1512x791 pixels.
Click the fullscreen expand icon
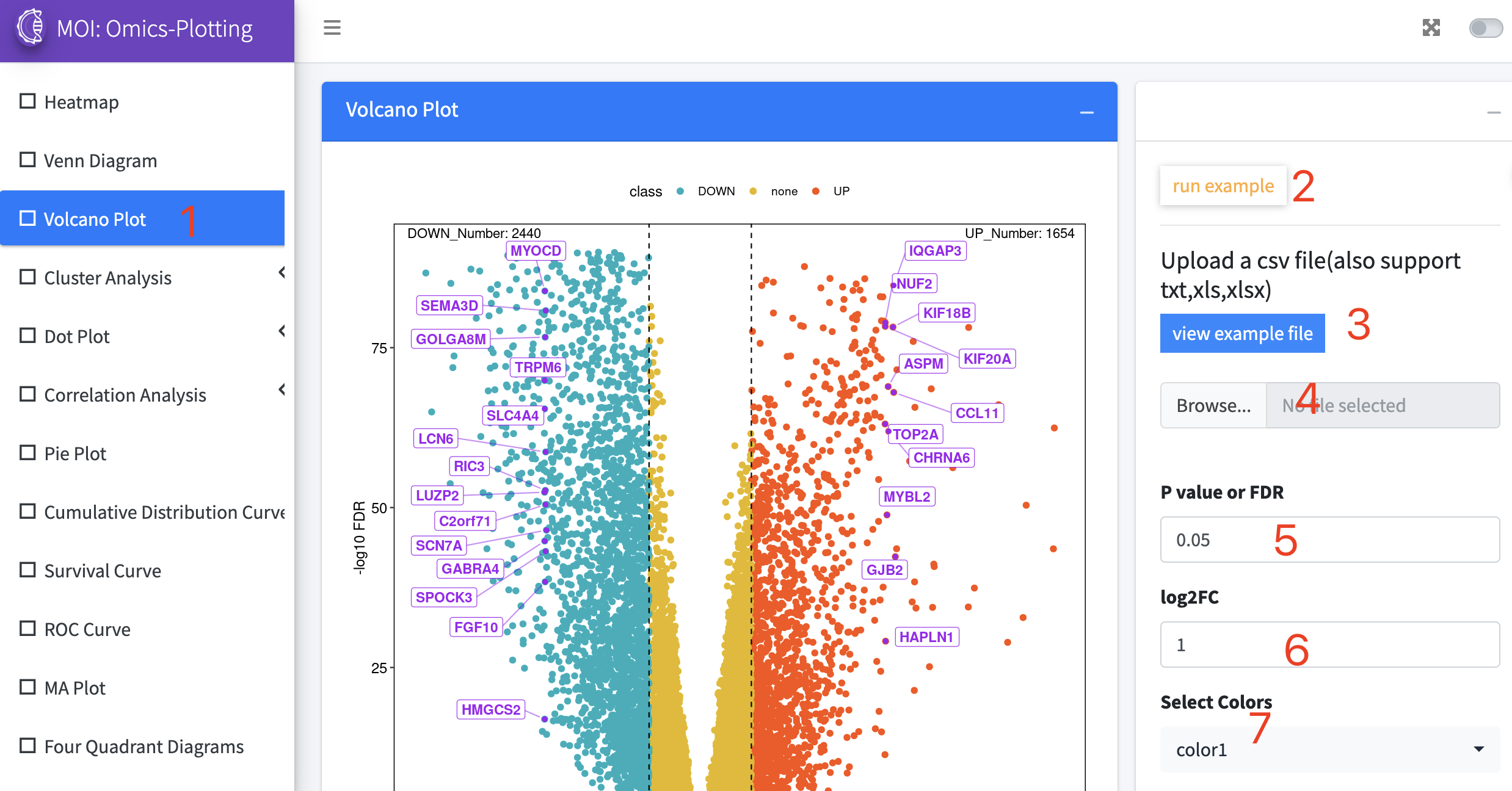(x=1431, y=27)
